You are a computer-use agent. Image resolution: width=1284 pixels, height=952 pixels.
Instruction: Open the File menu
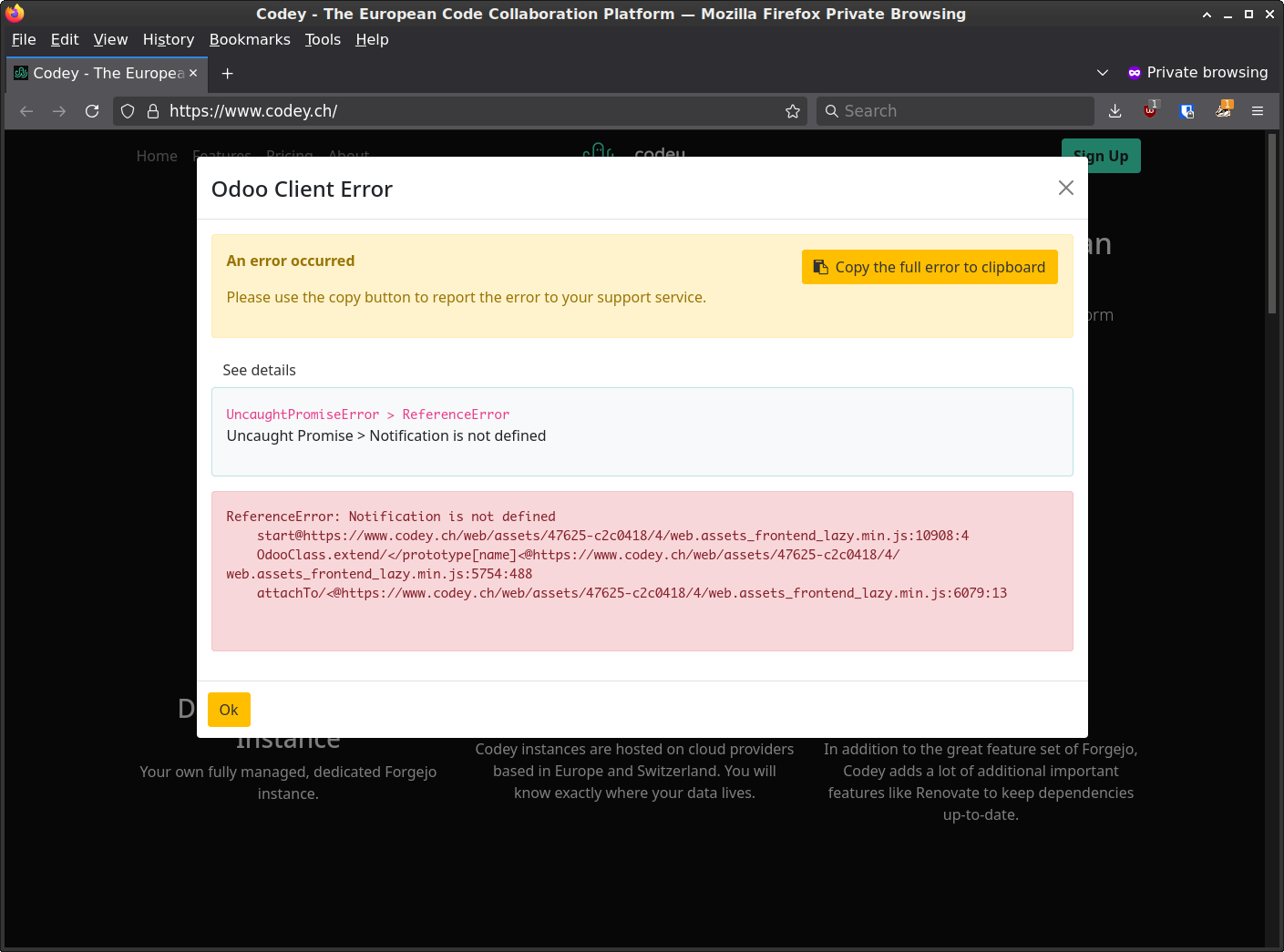click(24, 39)
